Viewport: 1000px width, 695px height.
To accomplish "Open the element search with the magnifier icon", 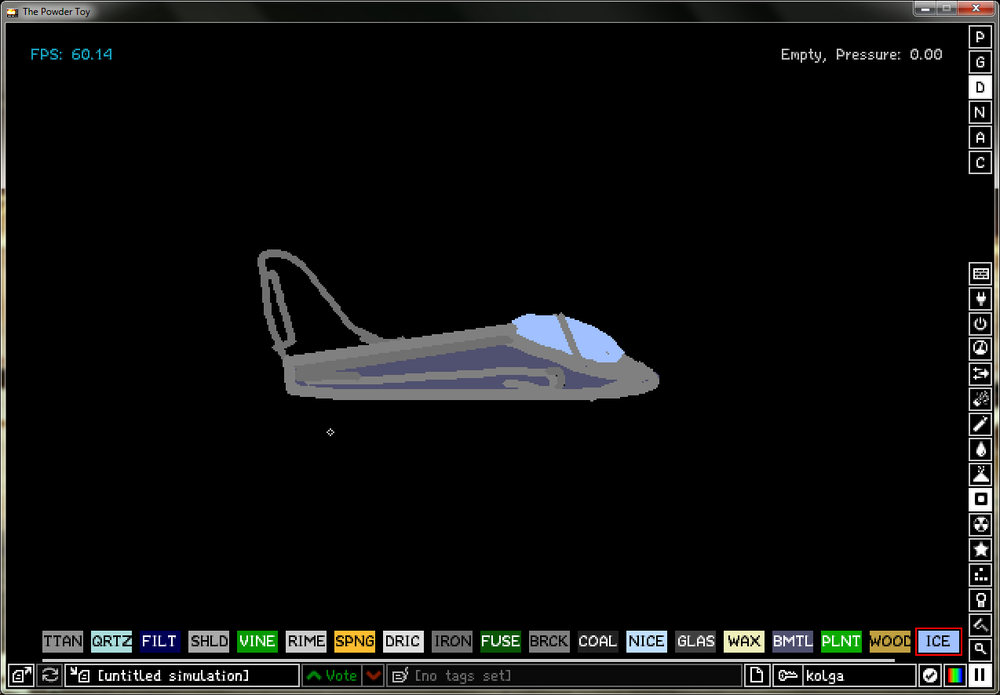I will click(x=980, y=648).
